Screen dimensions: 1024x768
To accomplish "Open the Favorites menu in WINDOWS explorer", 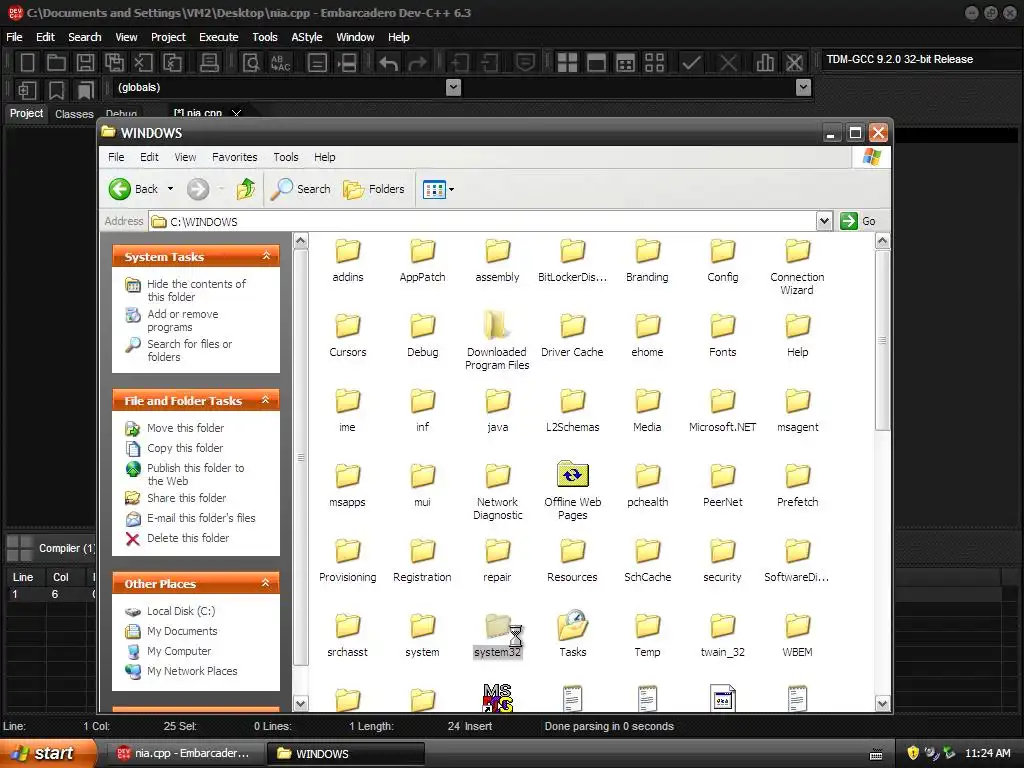I will click(234, 157).
